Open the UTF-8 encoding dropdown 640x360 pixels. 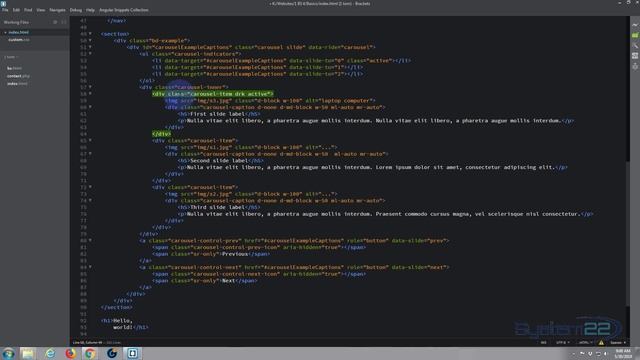point(562,342)
